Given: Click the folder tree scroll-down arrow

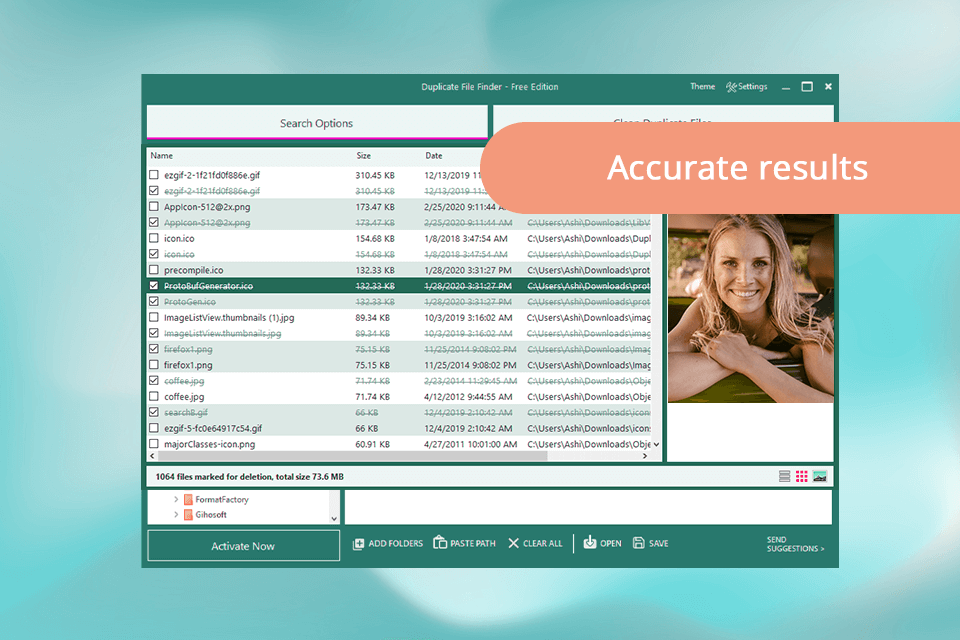Looking at the screenshot, I should tap(334, 519).
